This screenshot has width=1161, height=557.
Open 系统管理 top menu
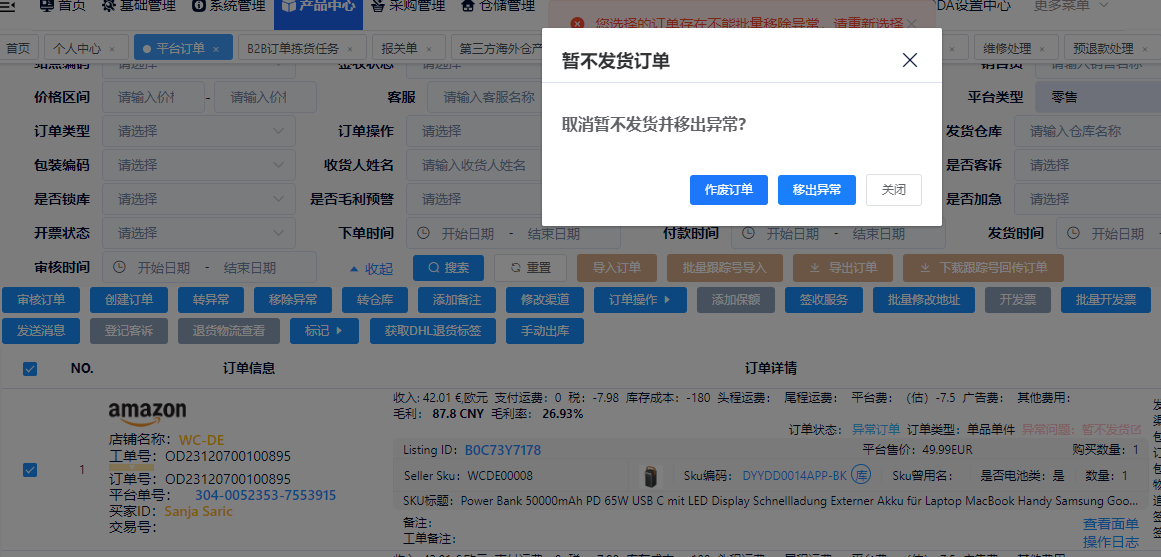tap(228, 7)
